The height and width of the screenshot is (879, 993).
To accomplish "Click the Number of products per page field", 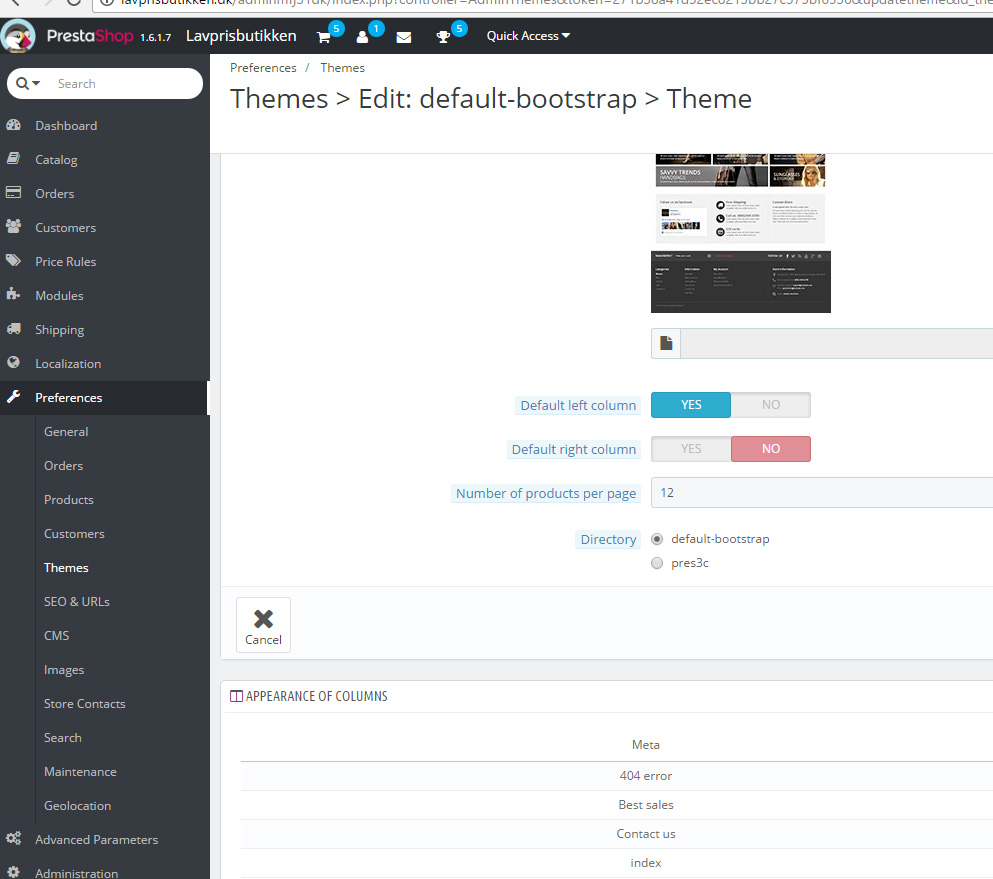I will tap(822, 493).
